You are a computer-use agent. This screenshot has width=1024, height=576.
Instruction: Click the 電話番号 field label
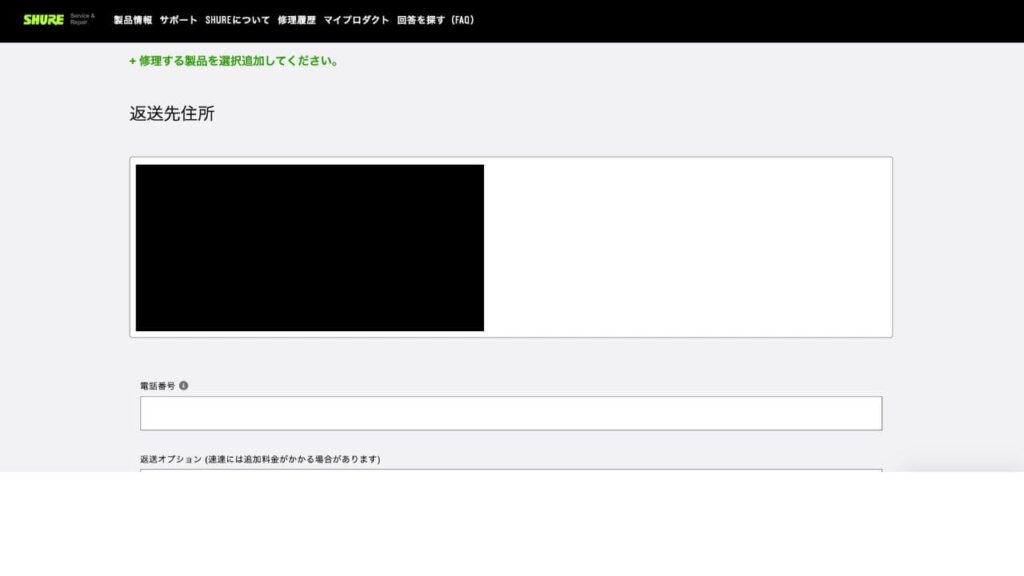pyautogui.click(x=157, y=385)
